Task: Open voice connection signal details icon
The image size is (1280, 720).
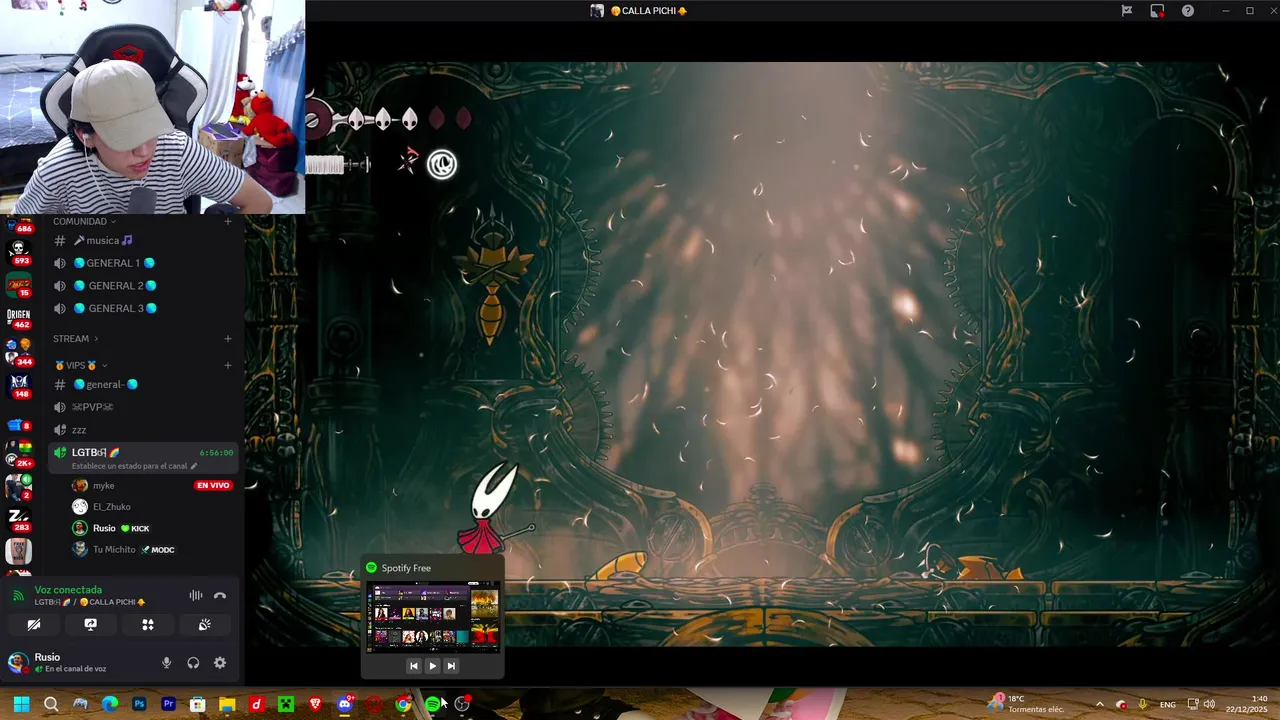Action: click(18, 596)
